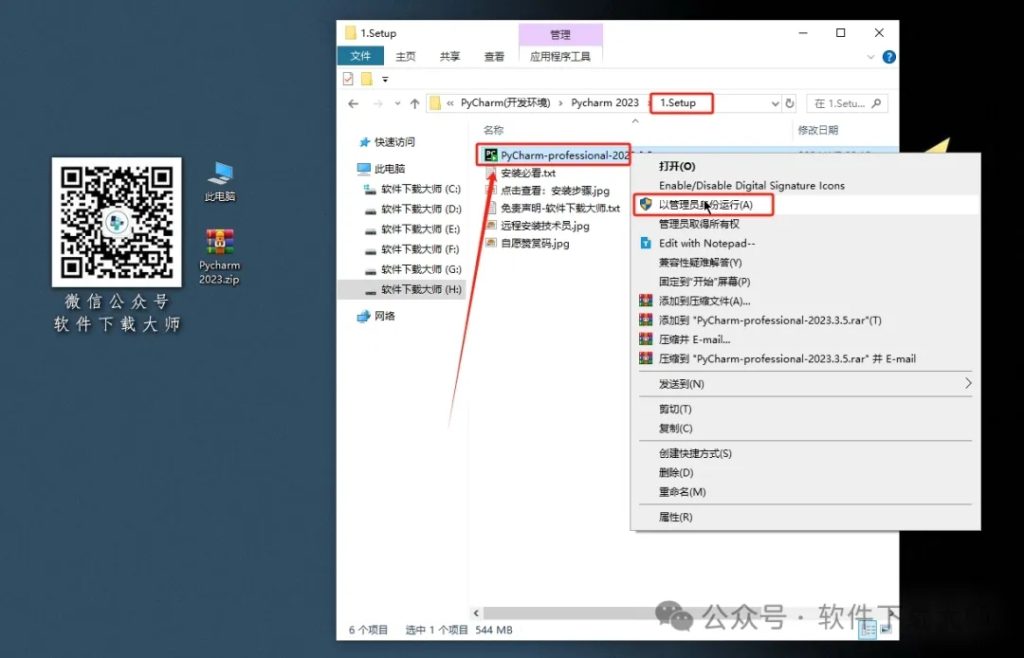Open the 文件 menu
This screenshot has height=658, width=1024.
pyautogui.click(x=360, y=56)
